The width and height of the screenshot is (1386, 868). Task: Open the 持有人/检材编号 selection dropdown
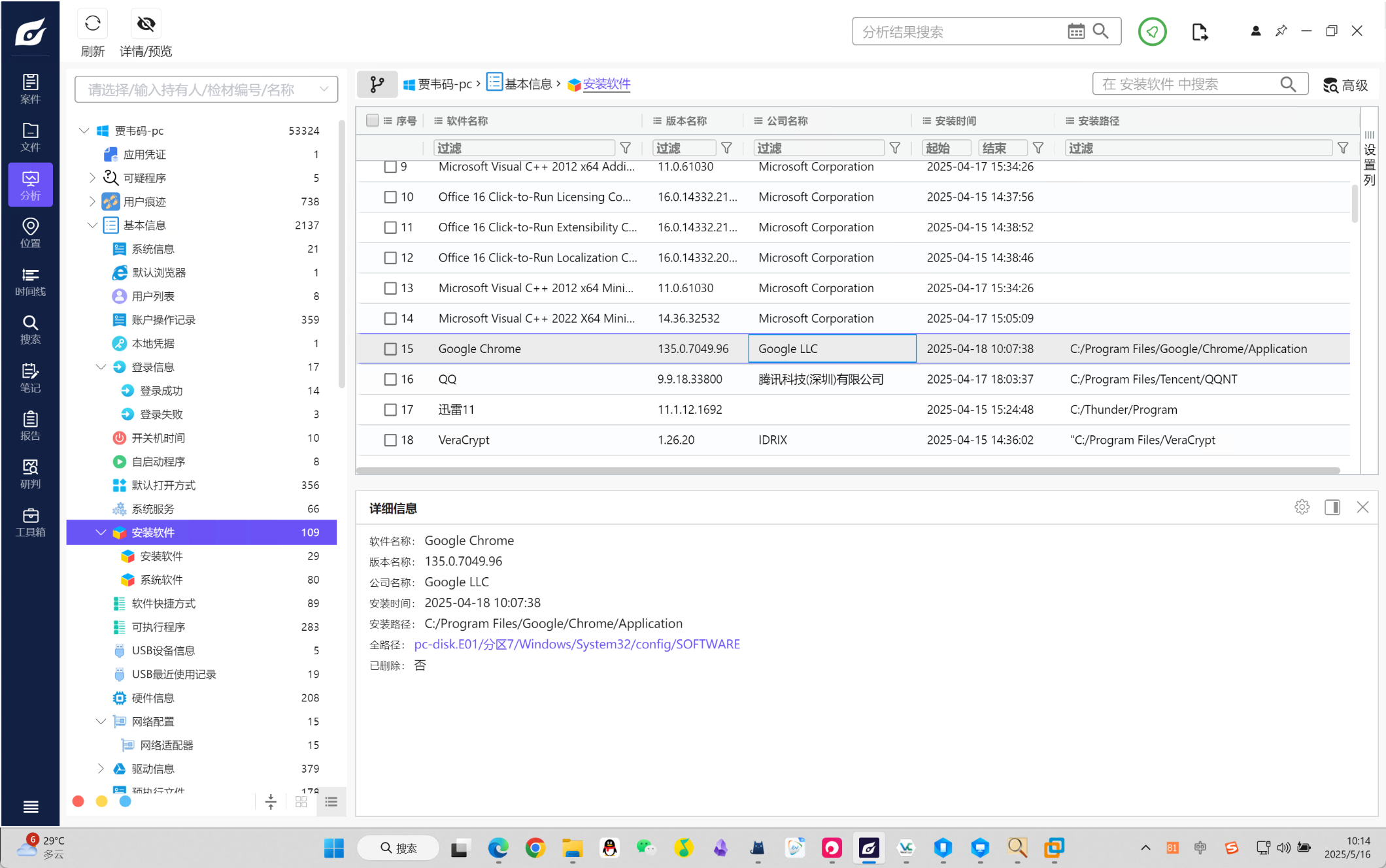(206, 90)
